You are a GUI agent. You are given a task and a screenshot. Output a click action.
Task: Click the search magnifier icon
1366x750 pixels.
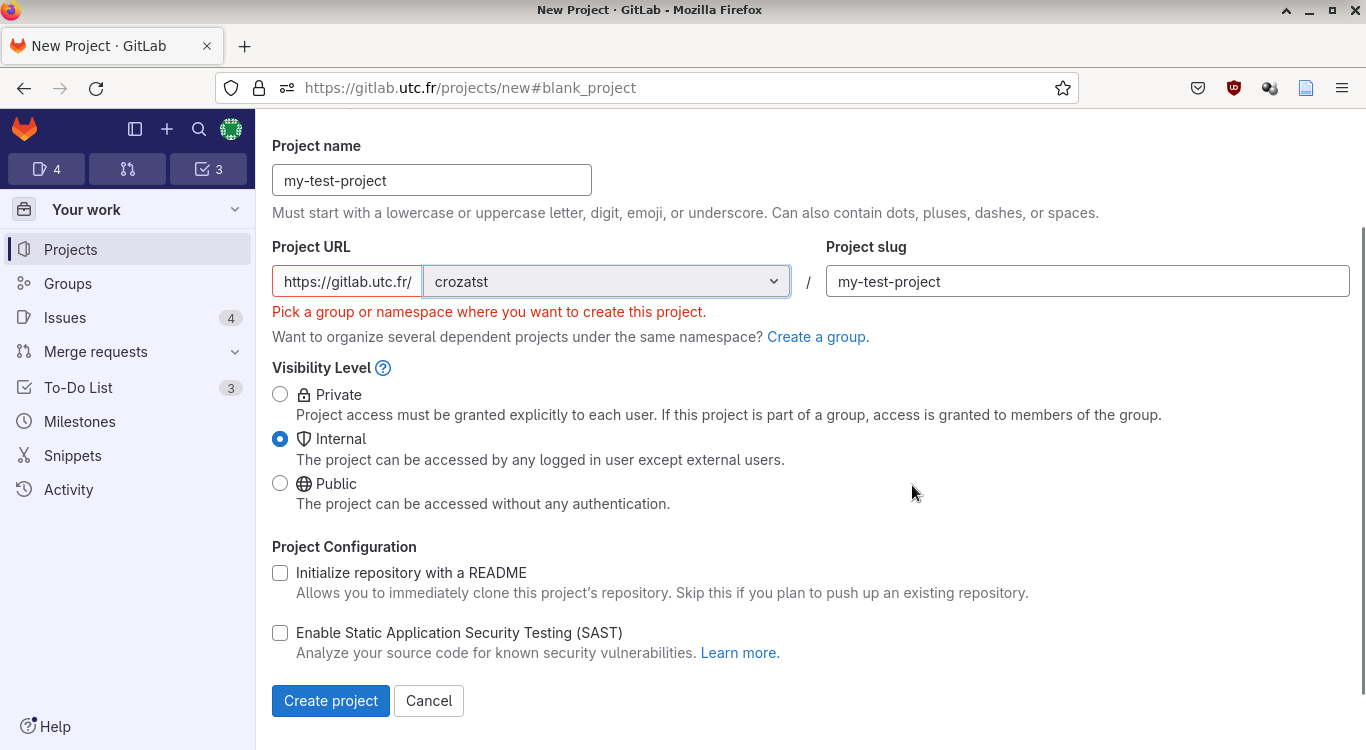coord(199,129)
